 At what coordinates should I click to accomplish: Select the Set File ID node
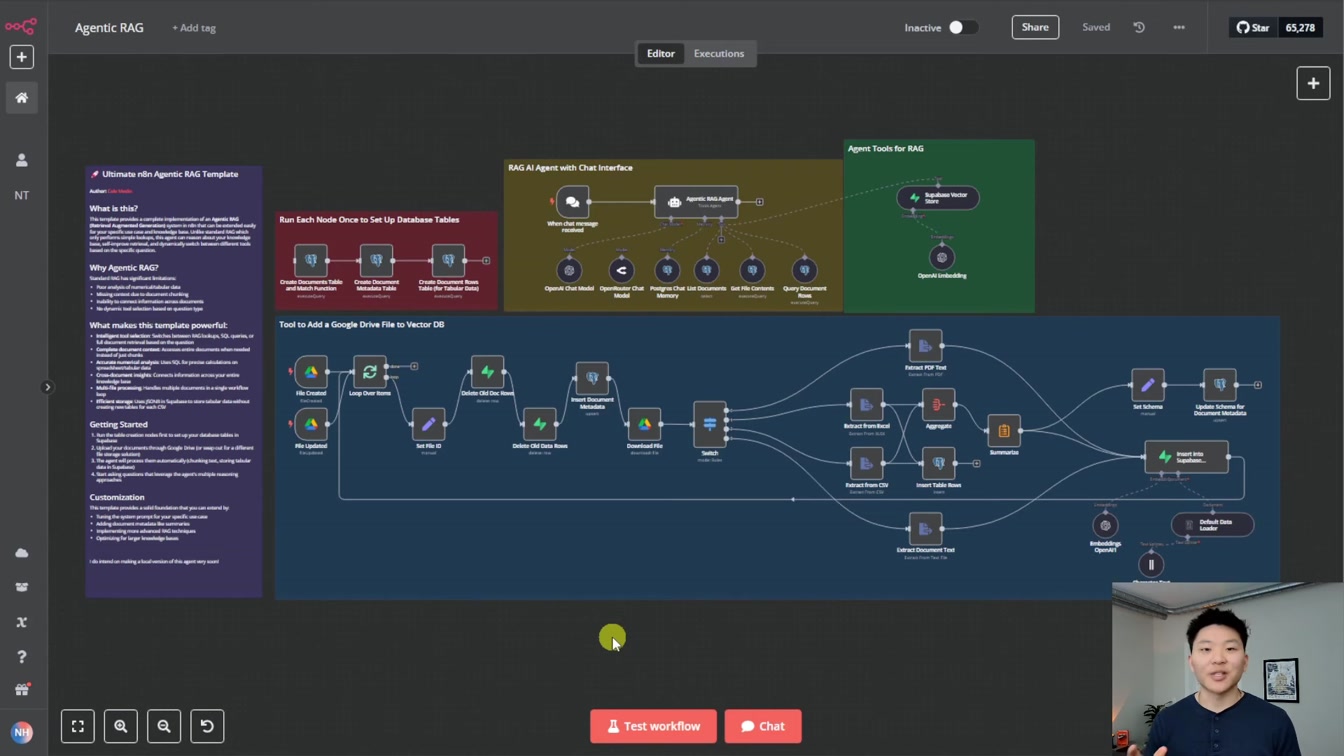pyautogui.click(x=428, y=424)
